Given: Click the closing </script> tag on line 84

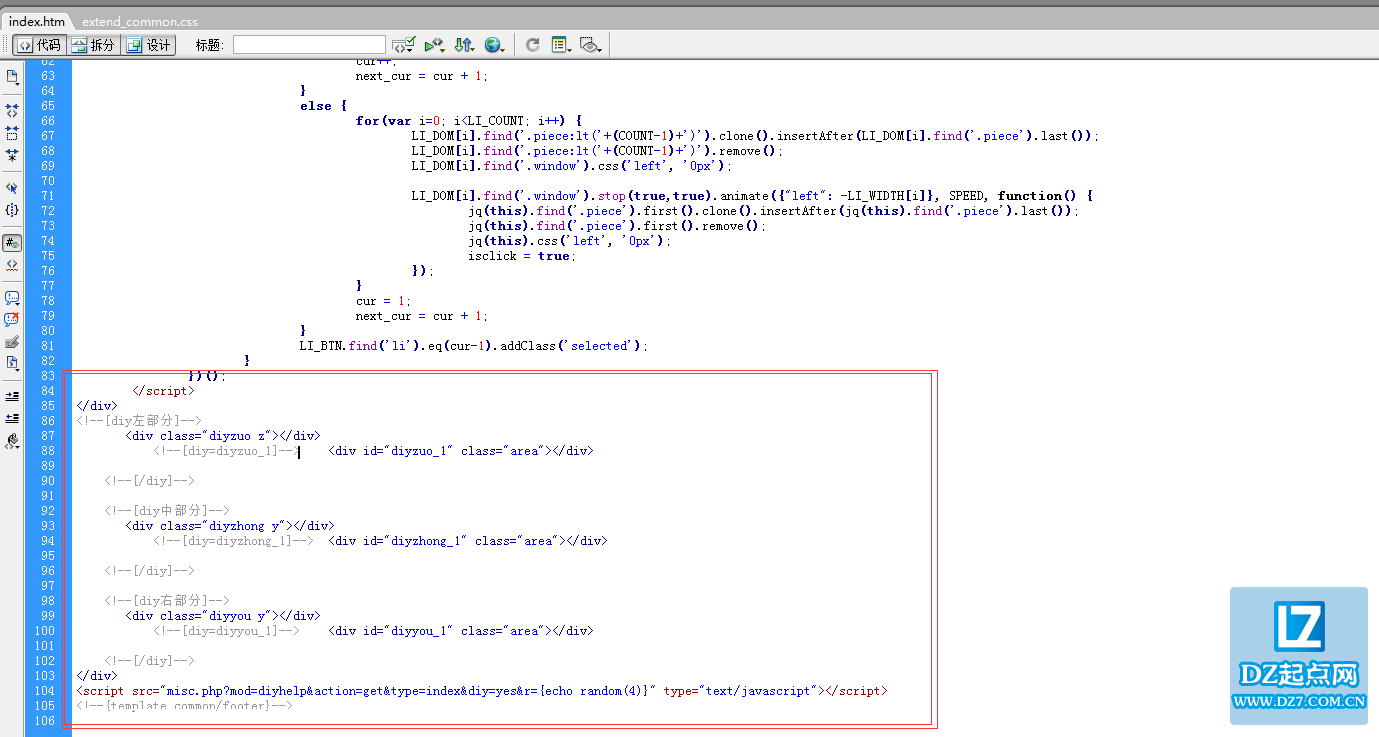Looking at the screenshot, I should (163, 391).
